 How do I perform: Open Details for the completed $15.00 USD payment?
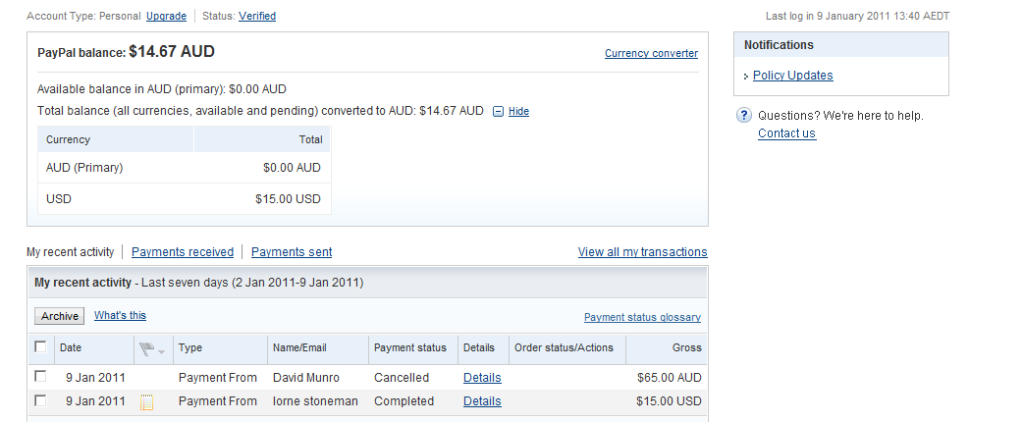click(x=482, y=401)
